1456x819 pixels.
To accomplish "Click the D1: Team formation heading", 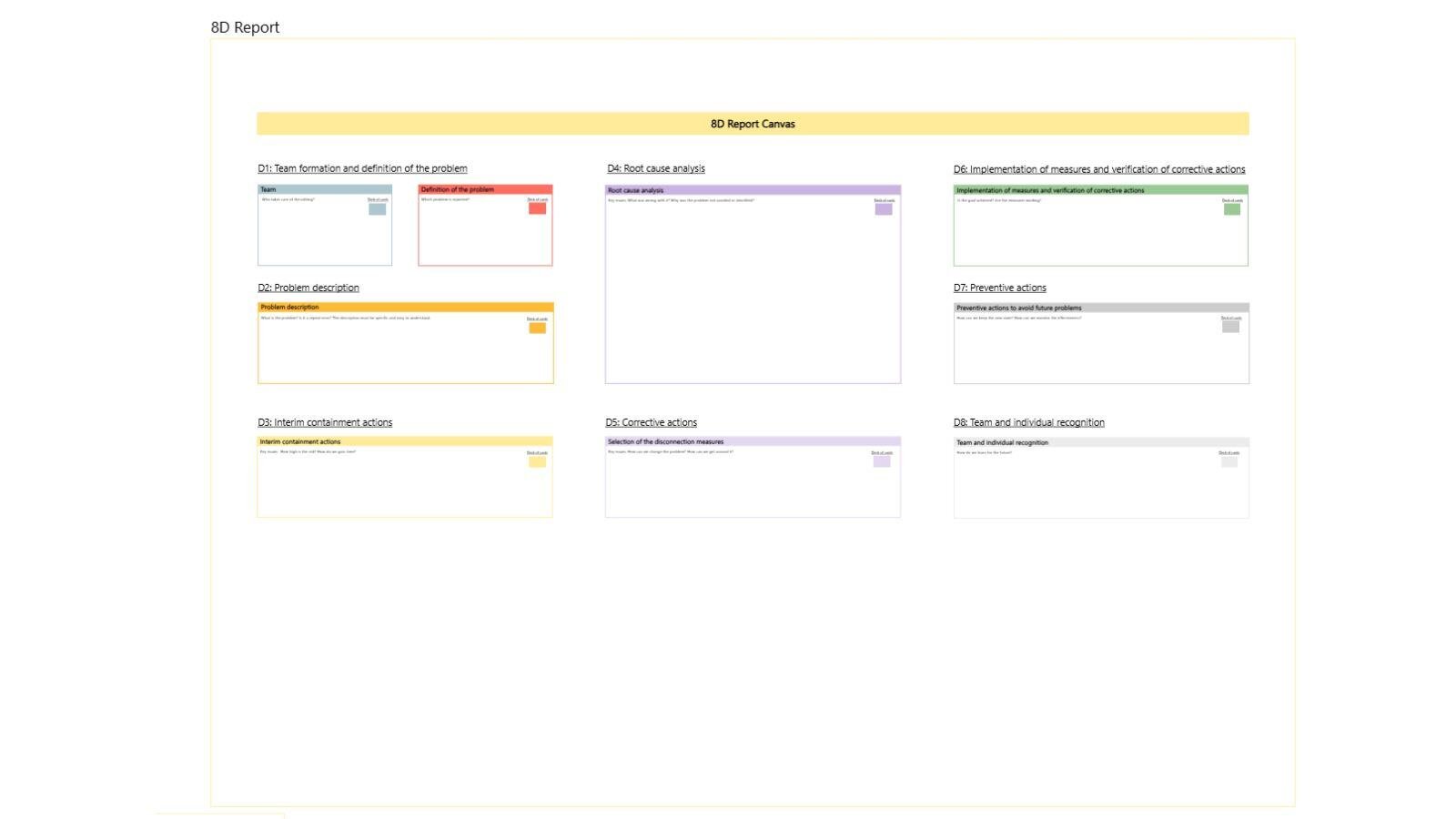I will coord(362,168).
